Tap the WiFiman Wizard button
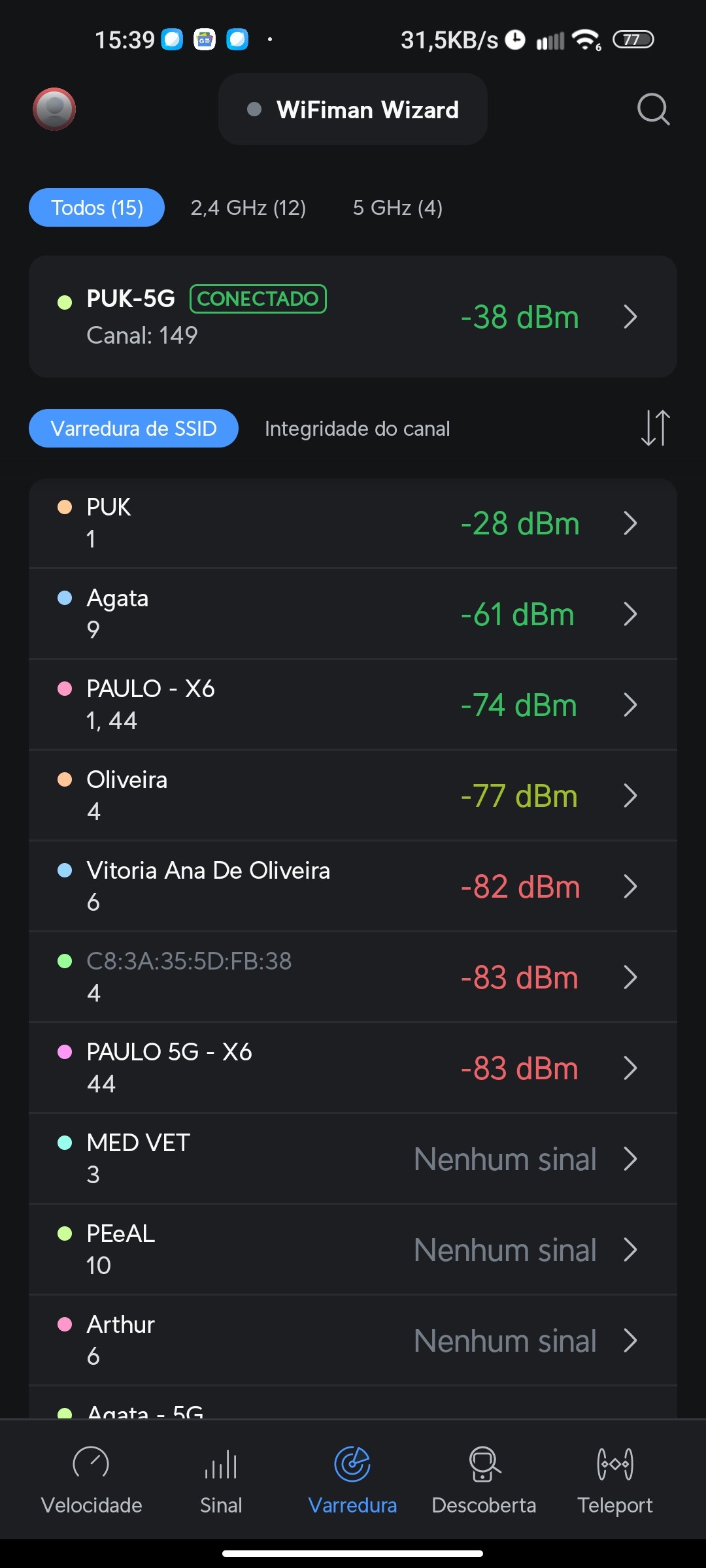 point(353,110)
